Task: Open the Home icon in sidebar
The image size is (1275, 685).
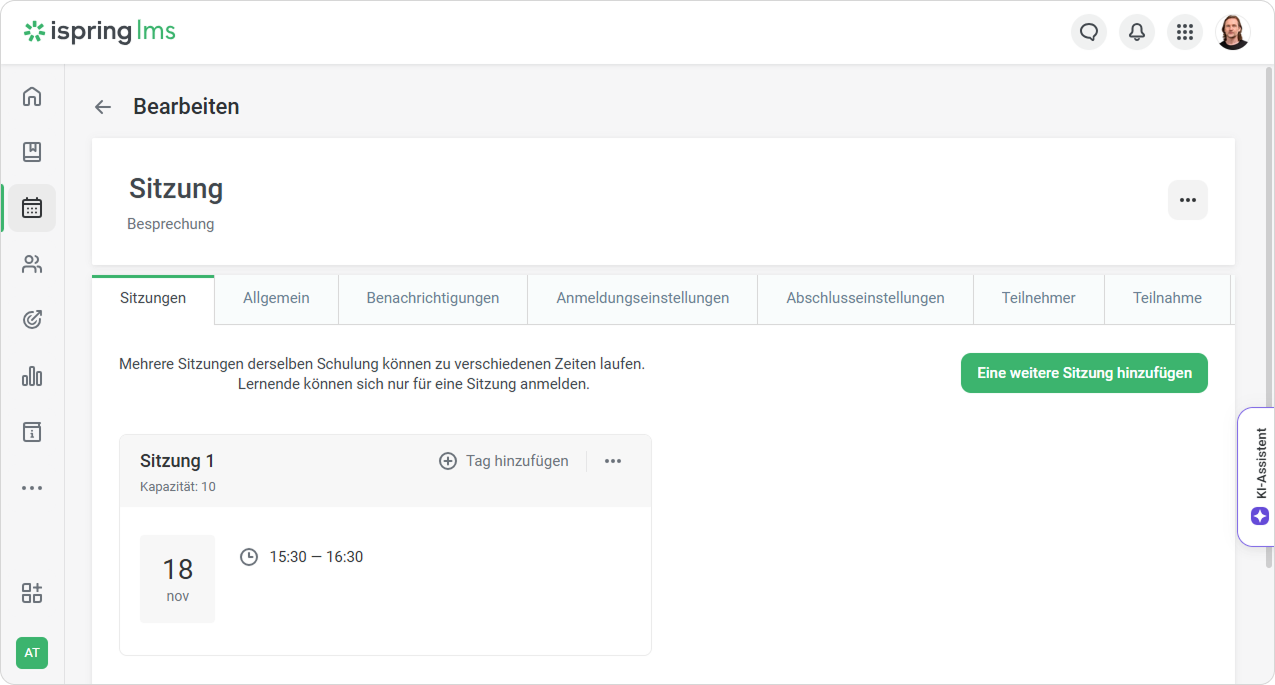Action: [32, 96]
